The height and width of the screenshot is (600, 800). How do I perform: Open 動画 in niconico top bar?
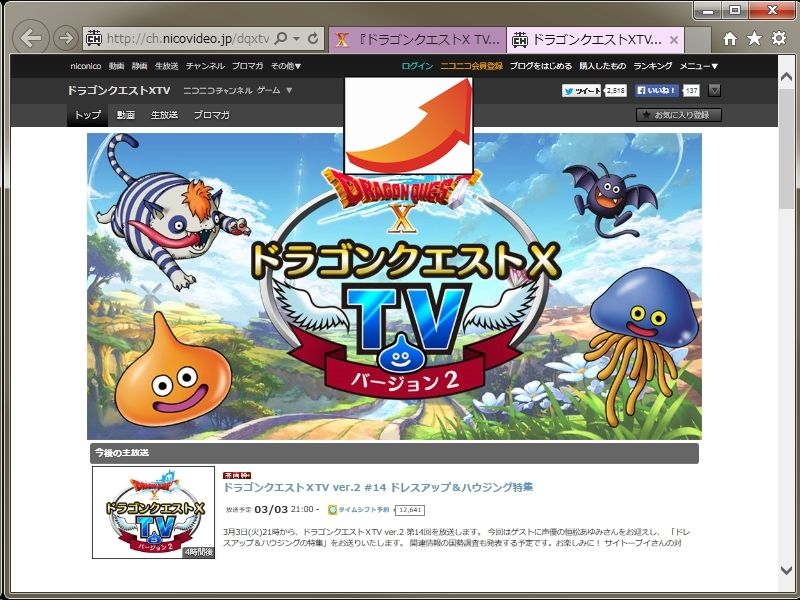[x=116, y=66]
